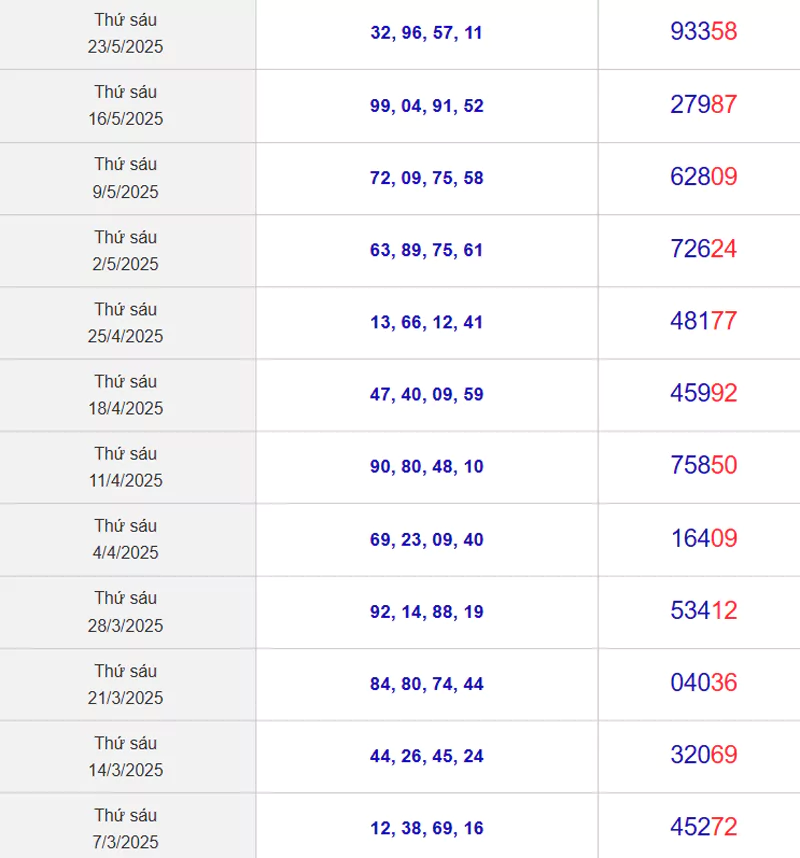Select the result number 04036
The image size is (800, 858).
tap(703, 682)
